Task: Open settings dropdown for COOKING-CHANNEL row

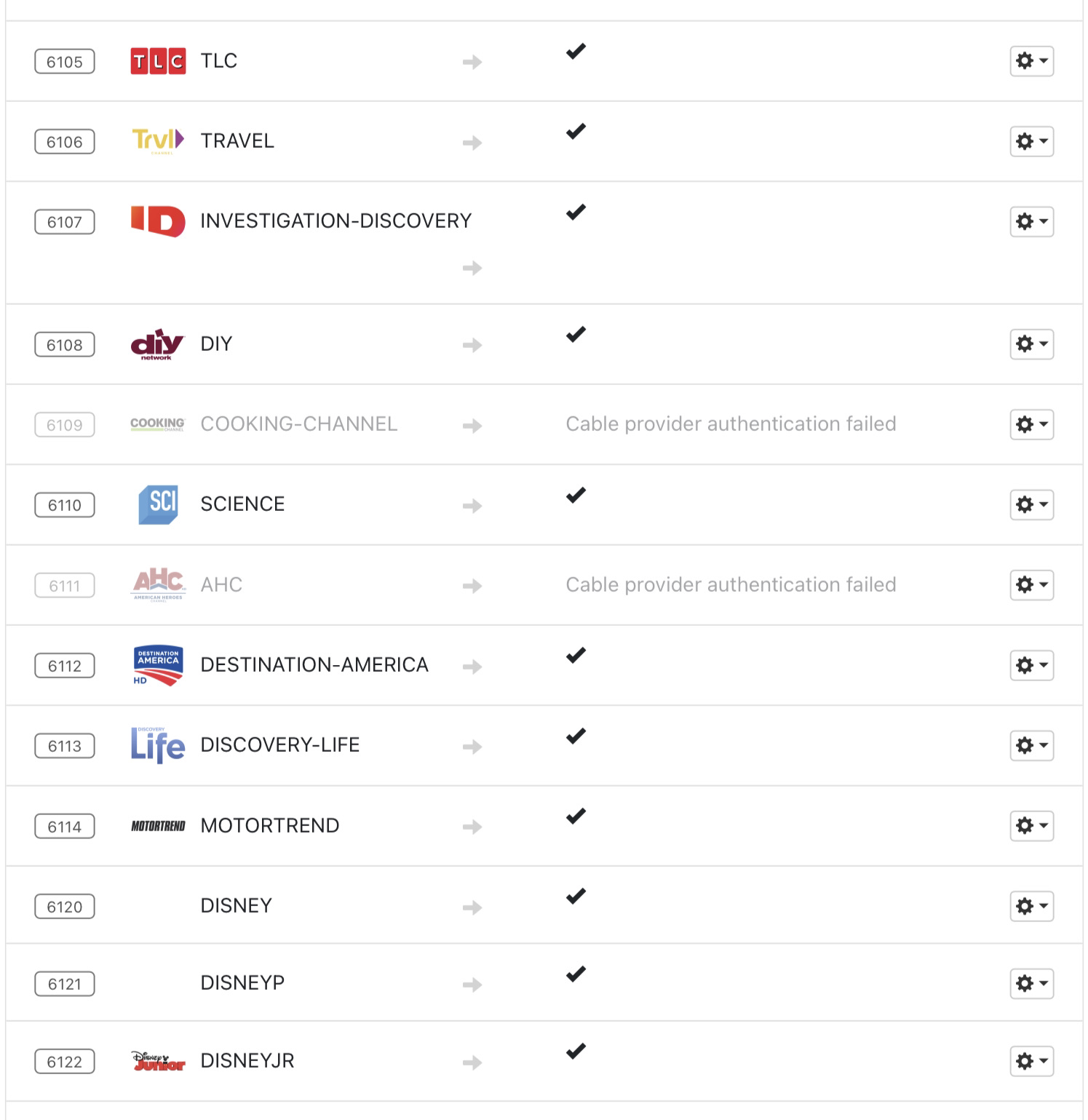Action: point(1031,424)
